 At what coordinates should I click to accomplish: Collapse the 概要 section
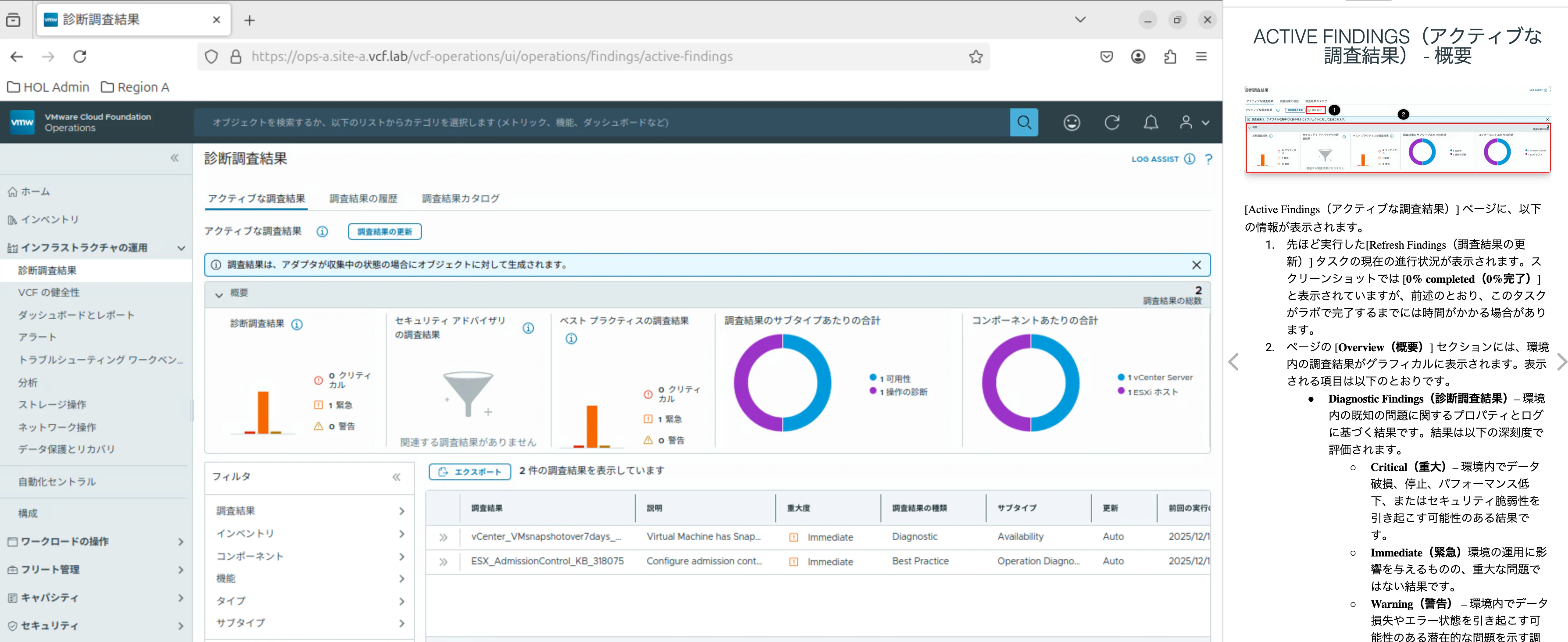coord(218,295)
